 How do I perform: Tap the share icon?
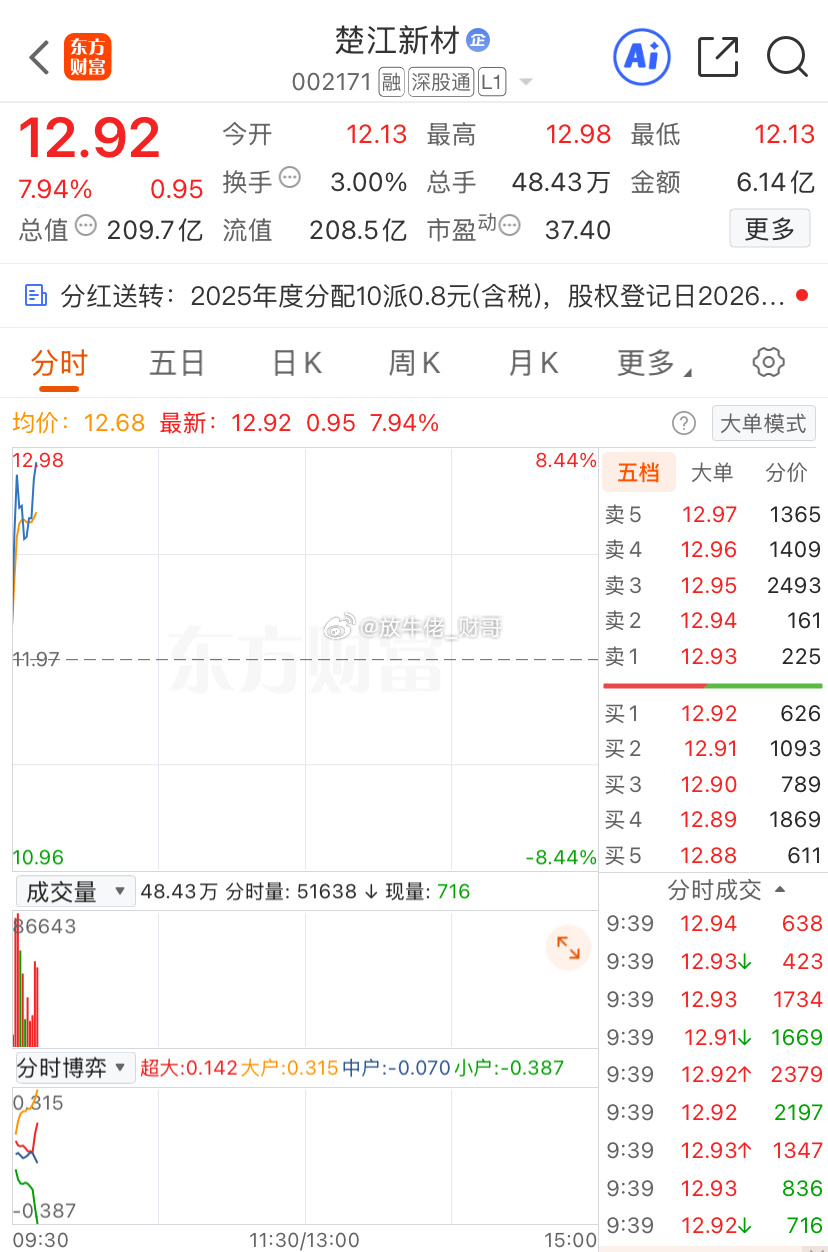point(718,56)
